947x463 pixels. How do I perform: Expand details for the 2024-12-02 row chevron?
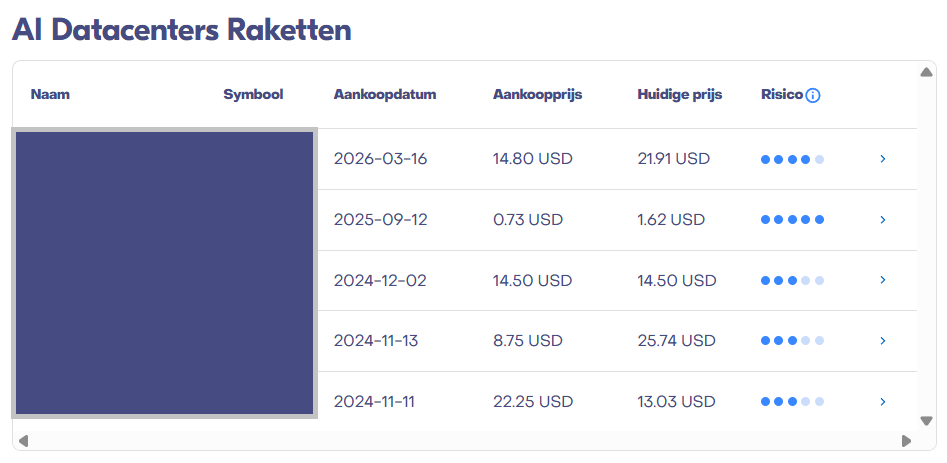pos(883,280)
